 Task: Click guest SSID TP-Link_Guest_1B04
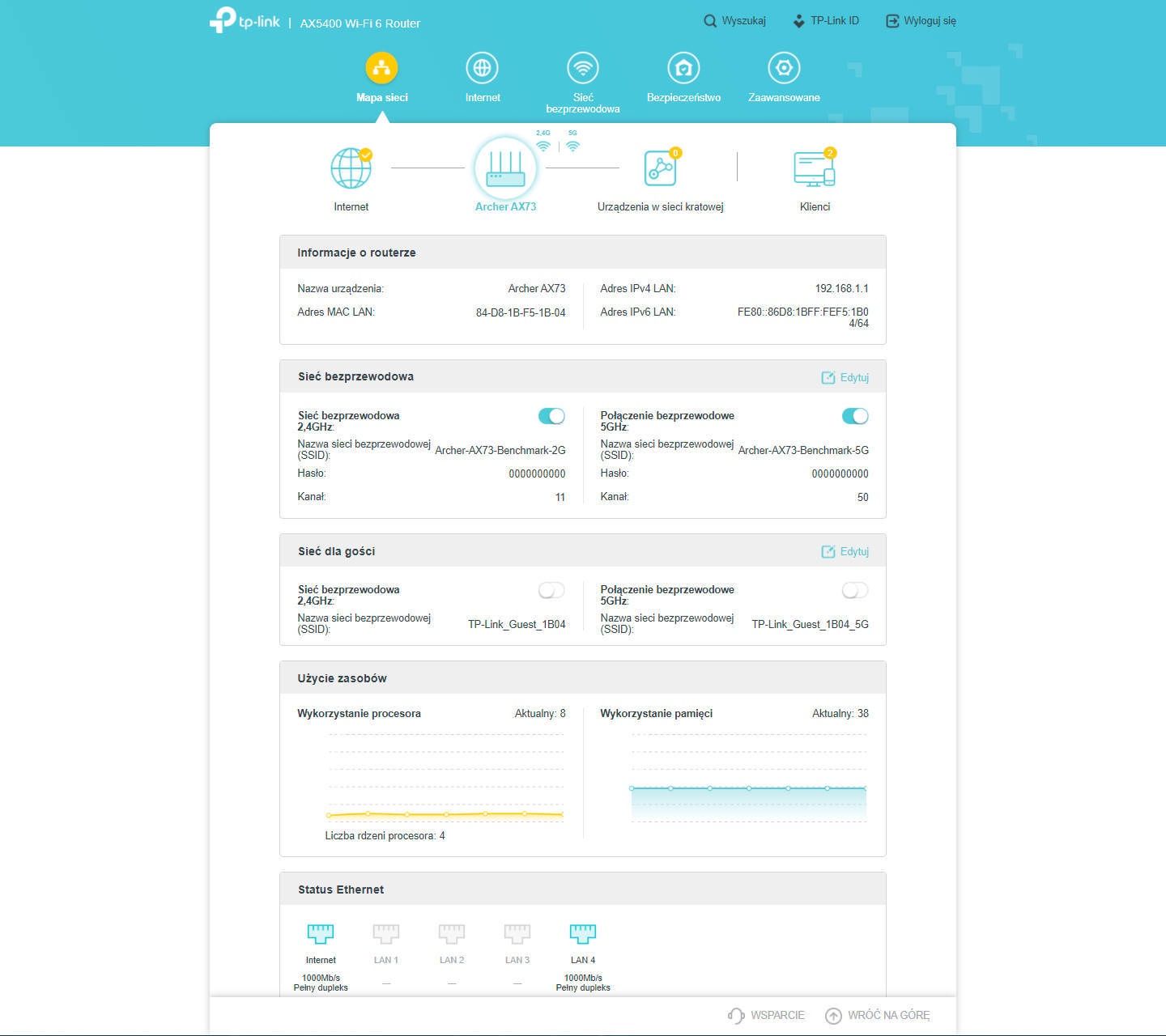tap(517, 625)
